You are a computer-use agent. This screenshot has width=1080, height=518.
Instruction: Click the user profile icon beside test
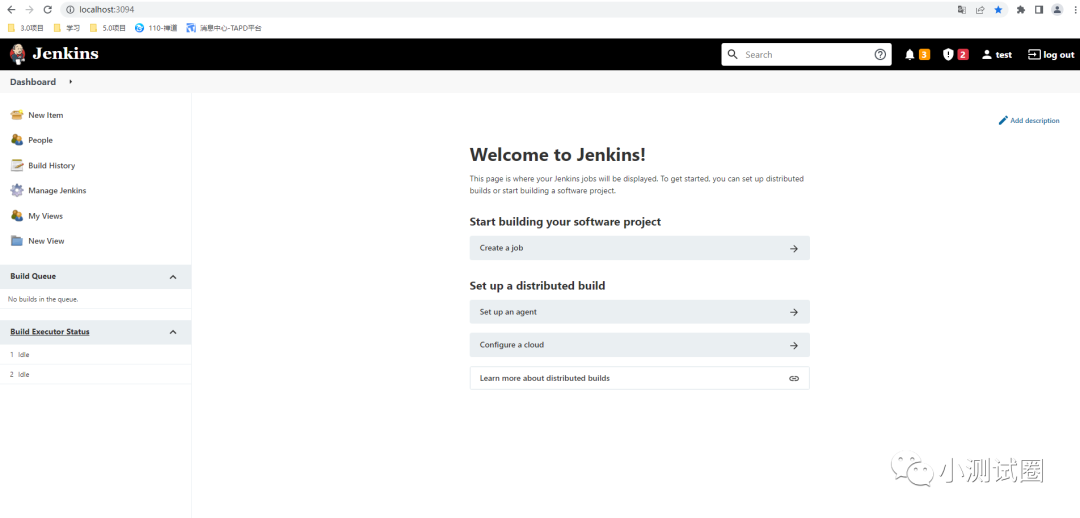tap(987, 54)
